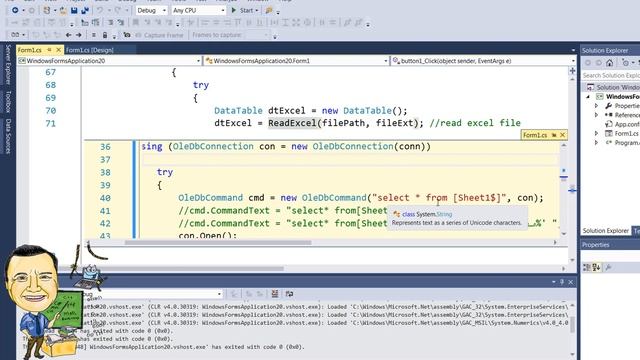Viewport: 640px width, 360px height.
Task: Click the Open File folder icon
Action: (x=63, y=10)
